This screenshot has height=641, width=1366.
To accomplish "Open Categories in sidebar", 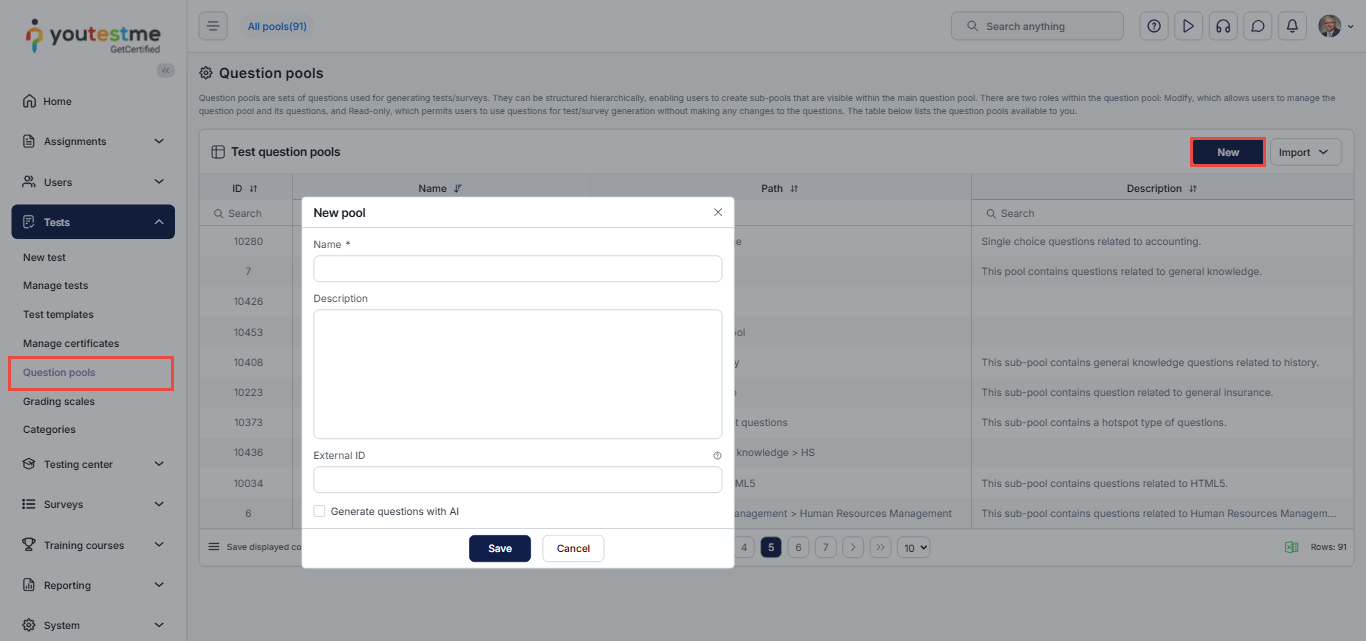I will [49, 429].
